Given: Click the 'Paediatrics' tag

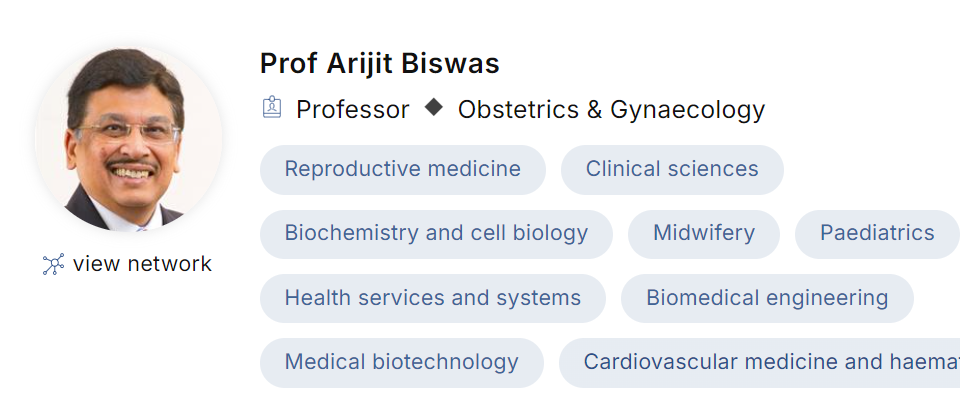Looking at the screenshot, I should (877, 233).
